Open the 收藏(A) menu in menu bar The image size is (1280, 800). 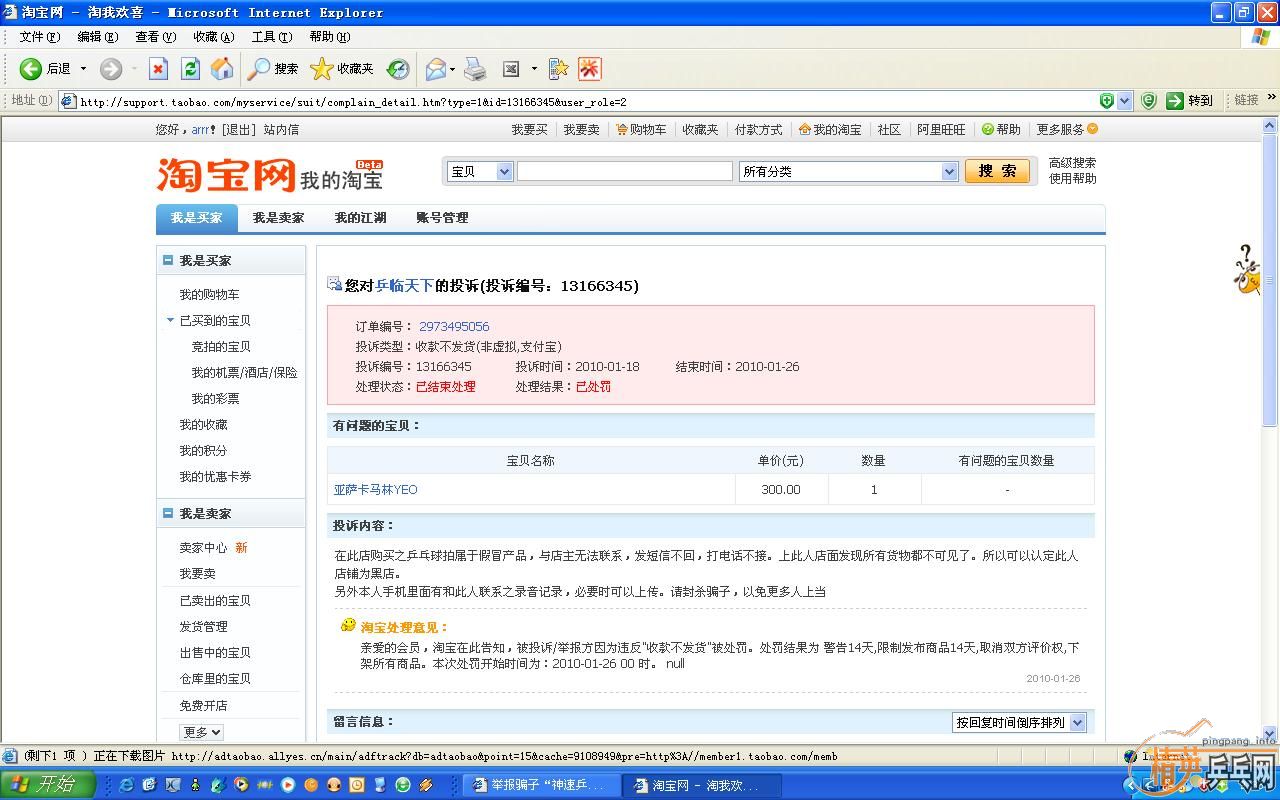point(213,37)
